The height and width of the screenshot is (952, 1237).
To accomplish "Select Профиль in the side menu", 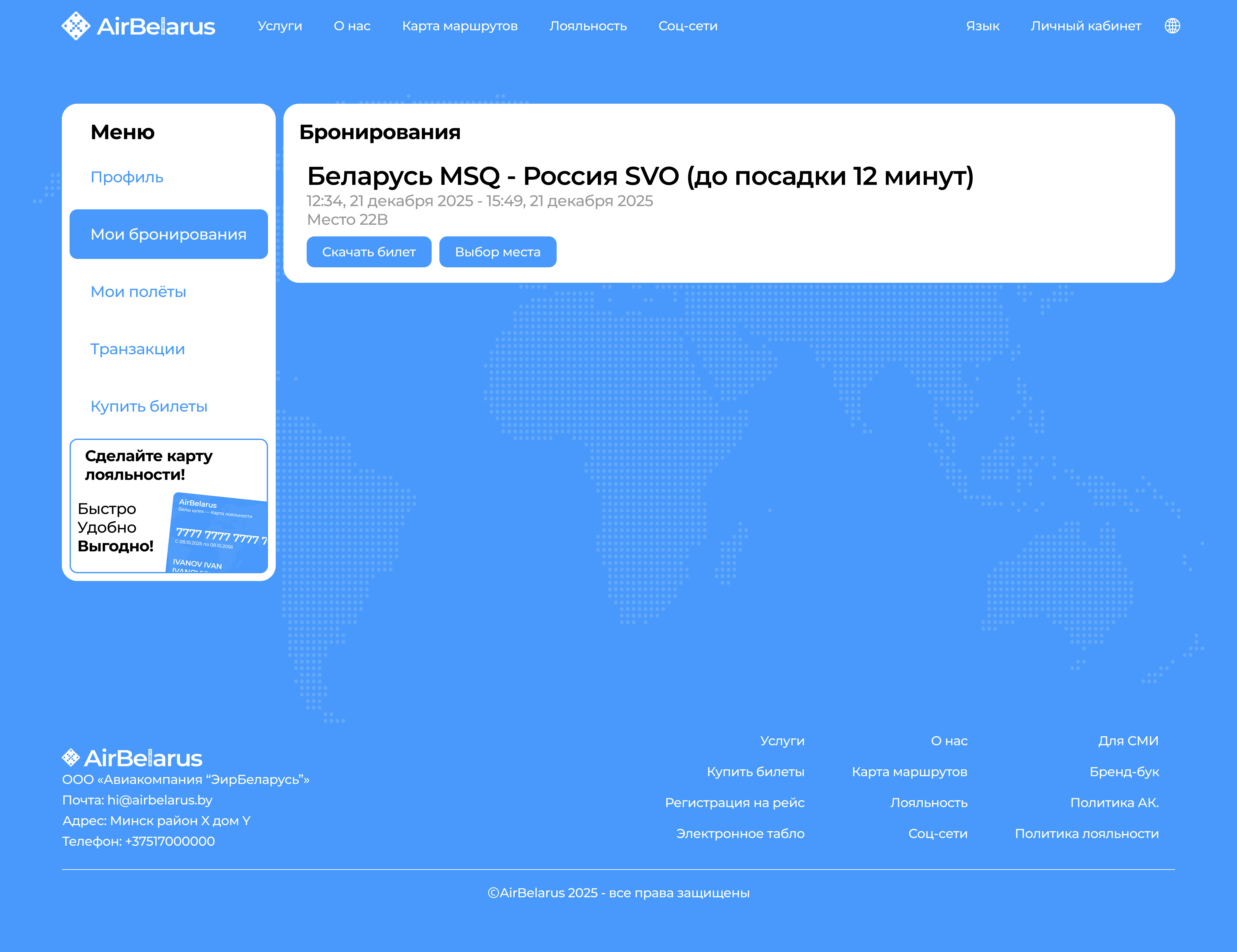I will click(127, 177).
